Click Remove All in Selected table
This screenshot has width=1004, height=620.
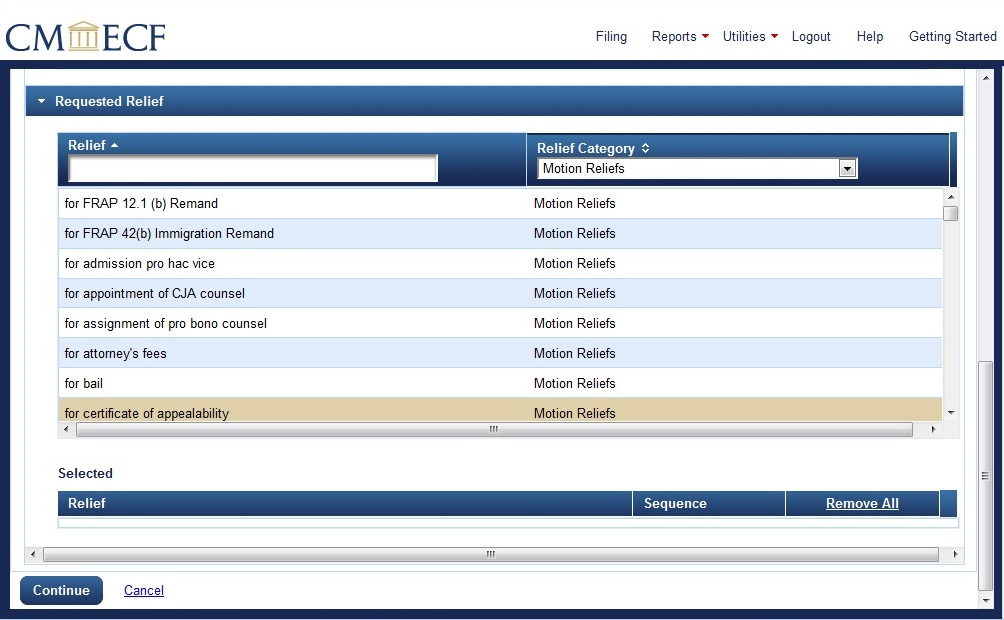click(862, 504)
